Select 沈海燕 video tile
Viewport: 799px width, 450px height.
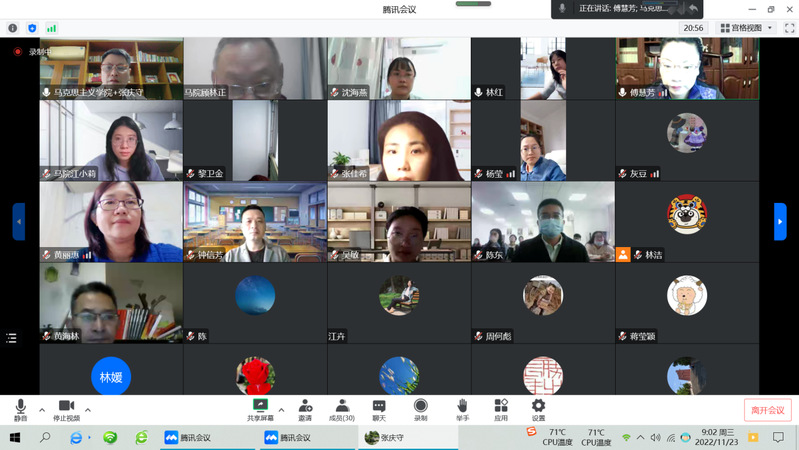click(399, 68)
